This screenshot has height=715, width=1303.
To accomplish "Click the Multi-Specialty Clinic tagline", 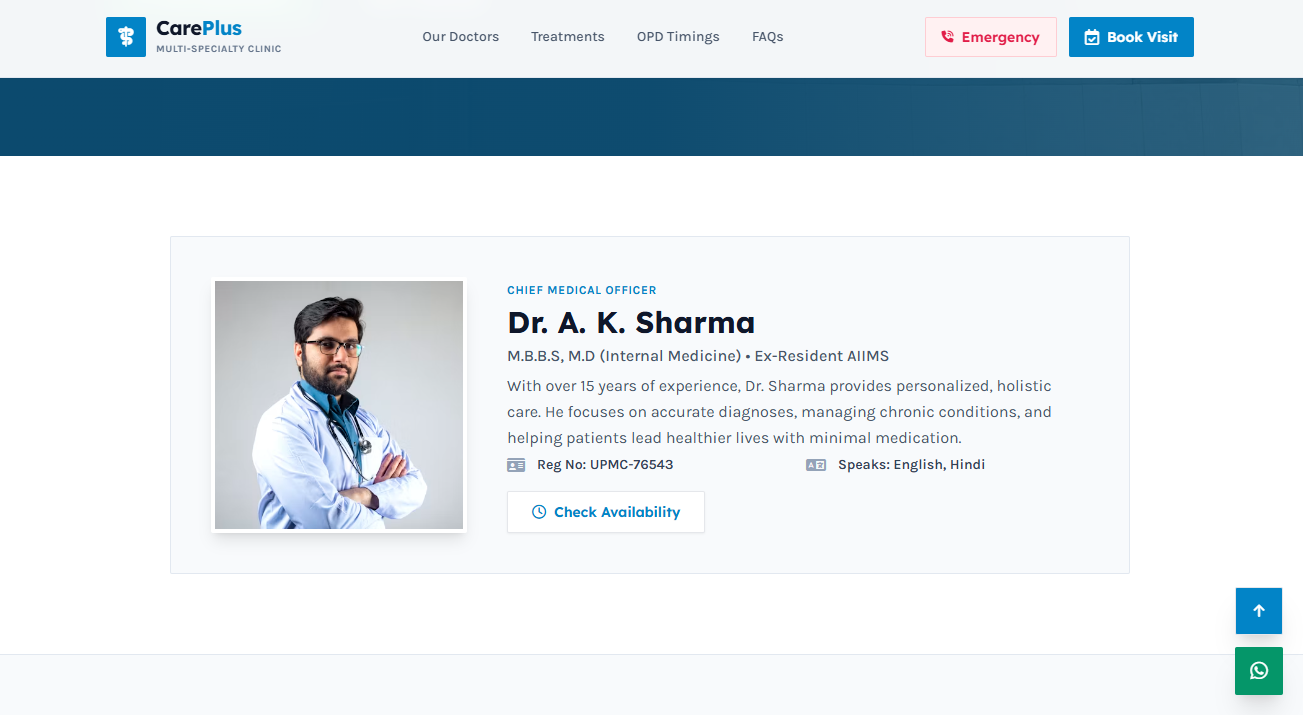I will (219, 49).
